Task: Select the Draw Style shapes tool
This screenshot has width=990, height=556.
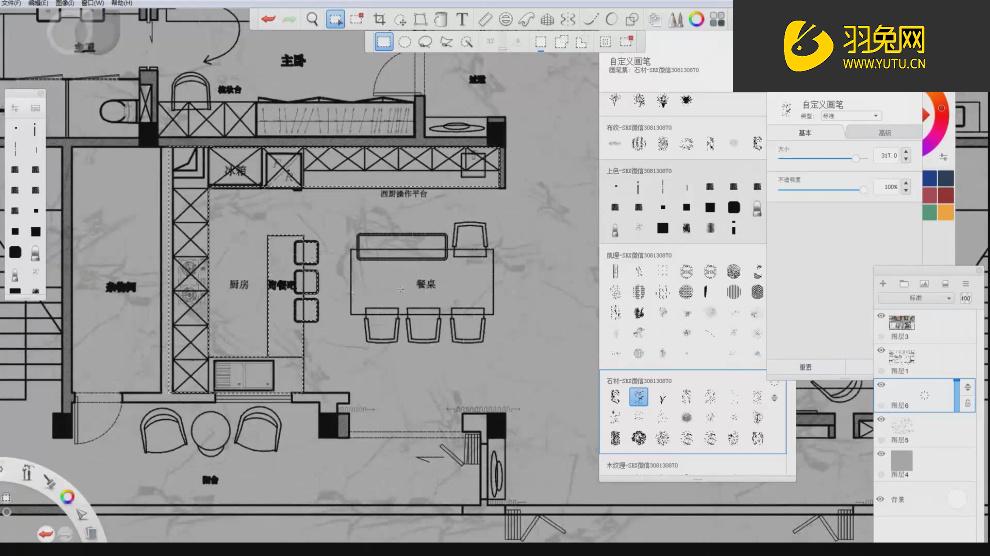Action: tap(632, 20)
